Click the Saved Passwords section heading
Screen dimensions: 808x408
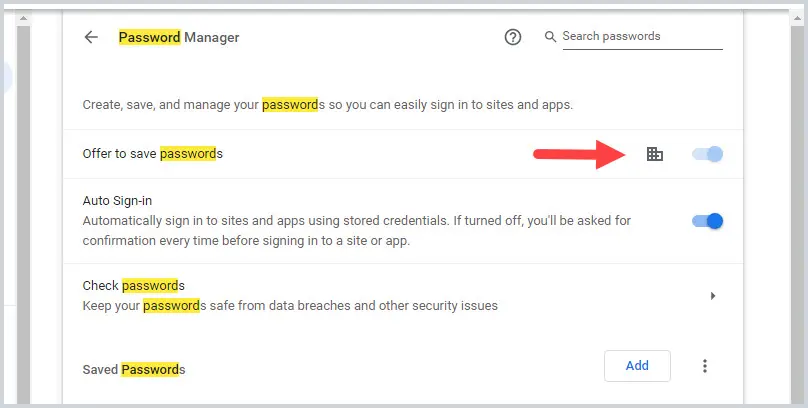134,369
